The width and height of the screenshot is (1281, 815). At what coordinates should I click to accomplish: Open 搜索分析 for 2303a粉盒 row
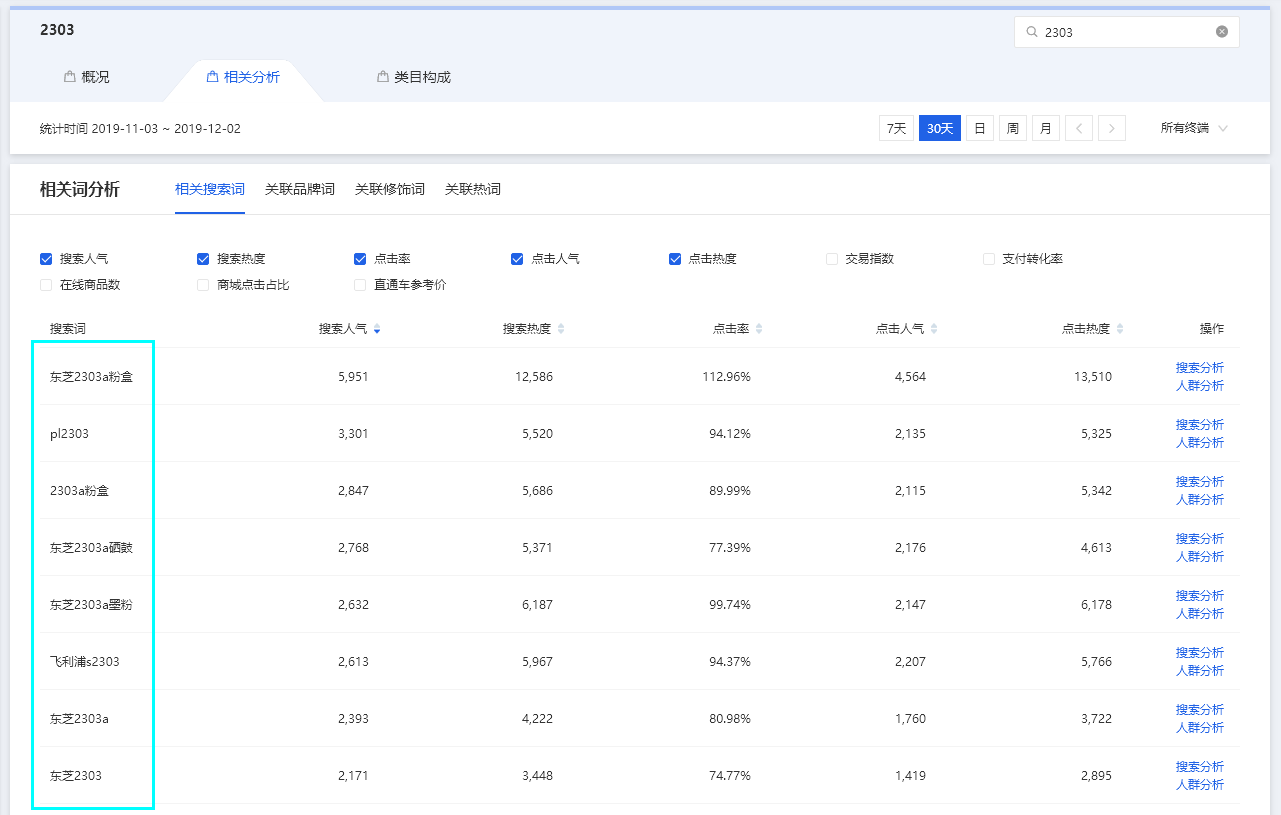[1200, 482]
